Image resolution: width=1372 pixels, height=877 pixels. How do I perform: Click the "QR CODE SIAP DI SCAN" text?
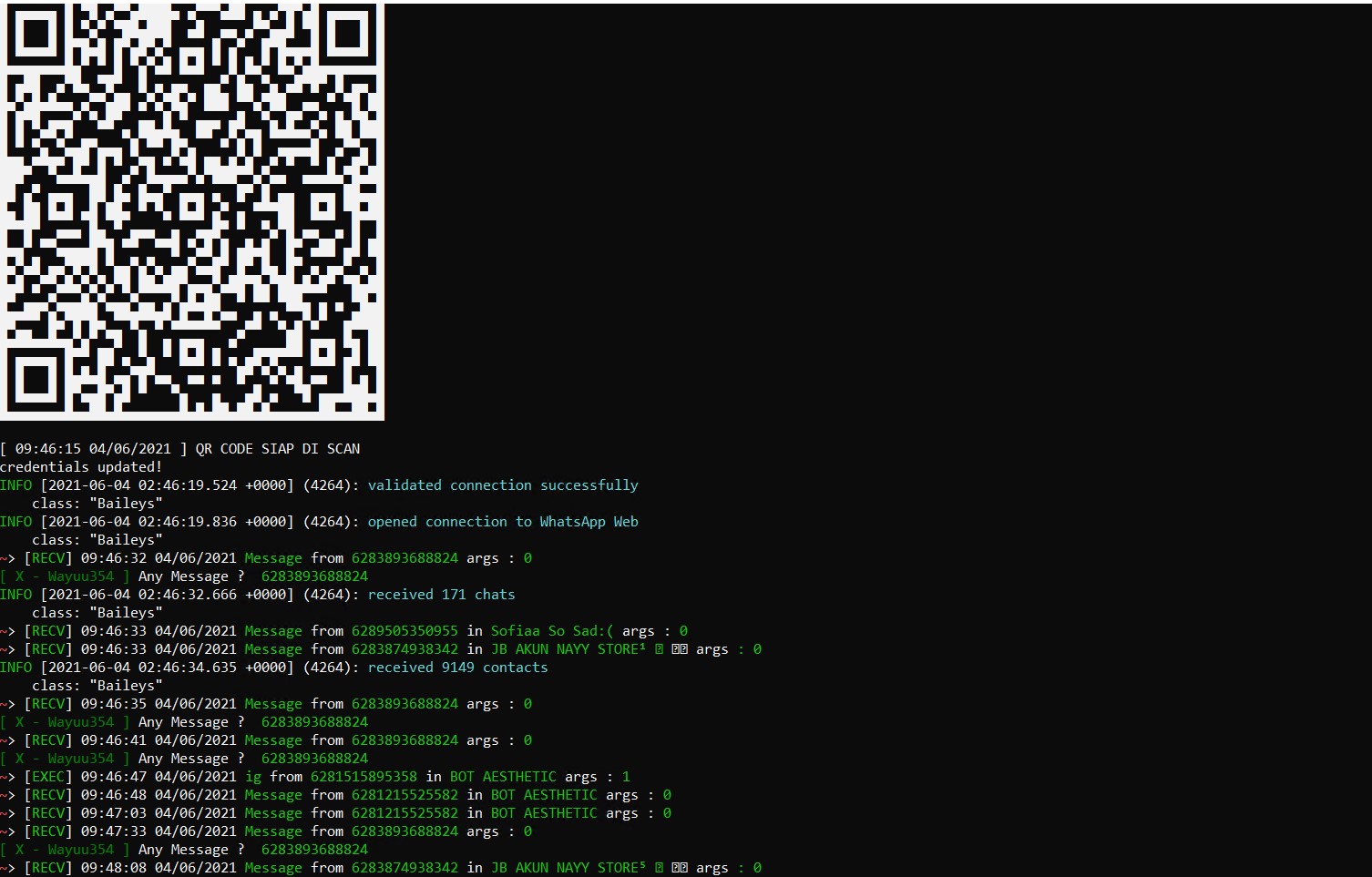click(278, 449)
